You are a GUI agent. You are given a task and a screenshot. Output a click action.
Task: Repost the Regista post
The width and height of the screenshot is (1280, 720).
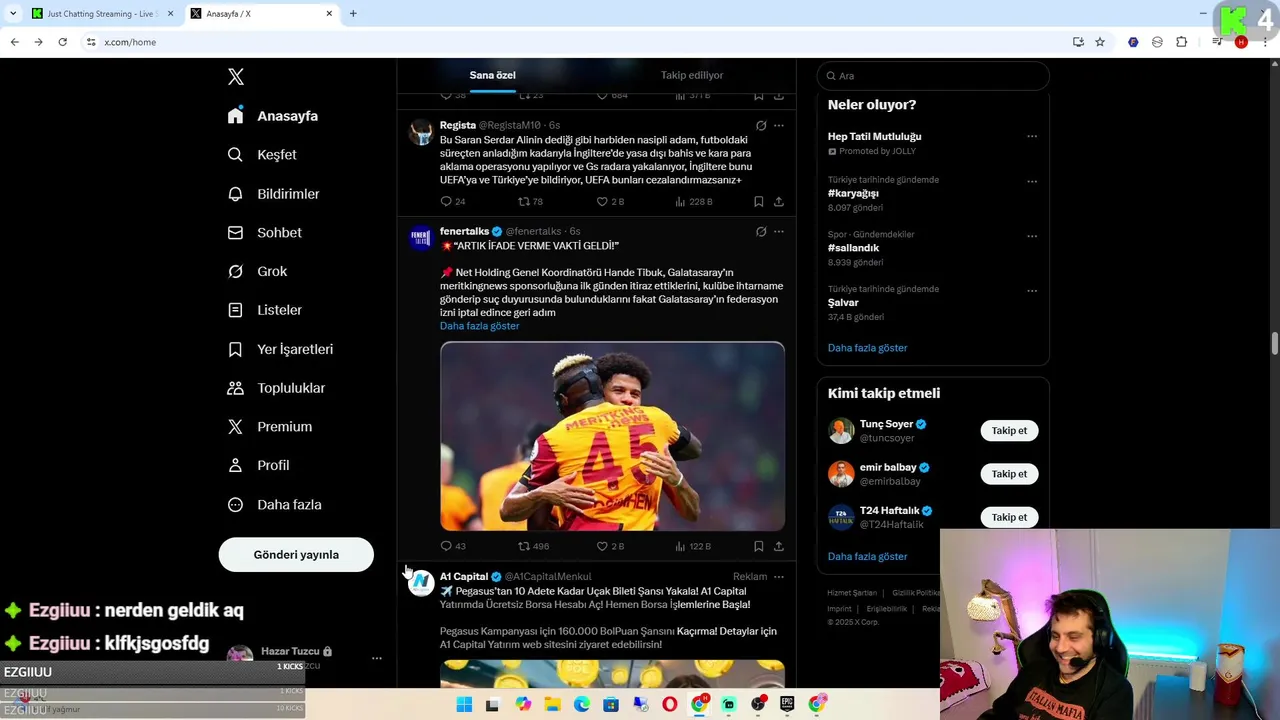tap(530, 201)
